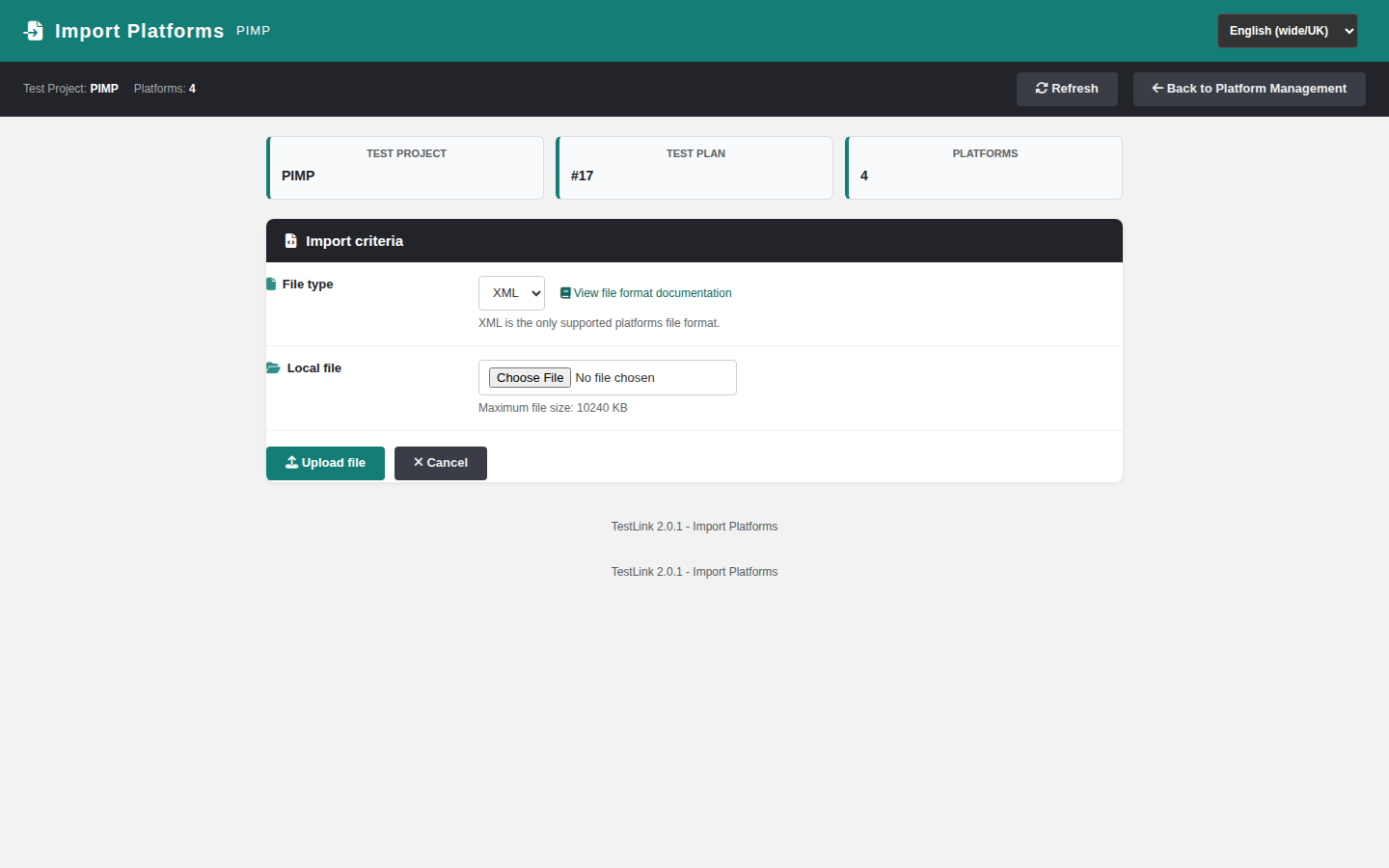Click the 'Local file' label
The height and width of the screenshot is (868, 1389).
(314, 368)
